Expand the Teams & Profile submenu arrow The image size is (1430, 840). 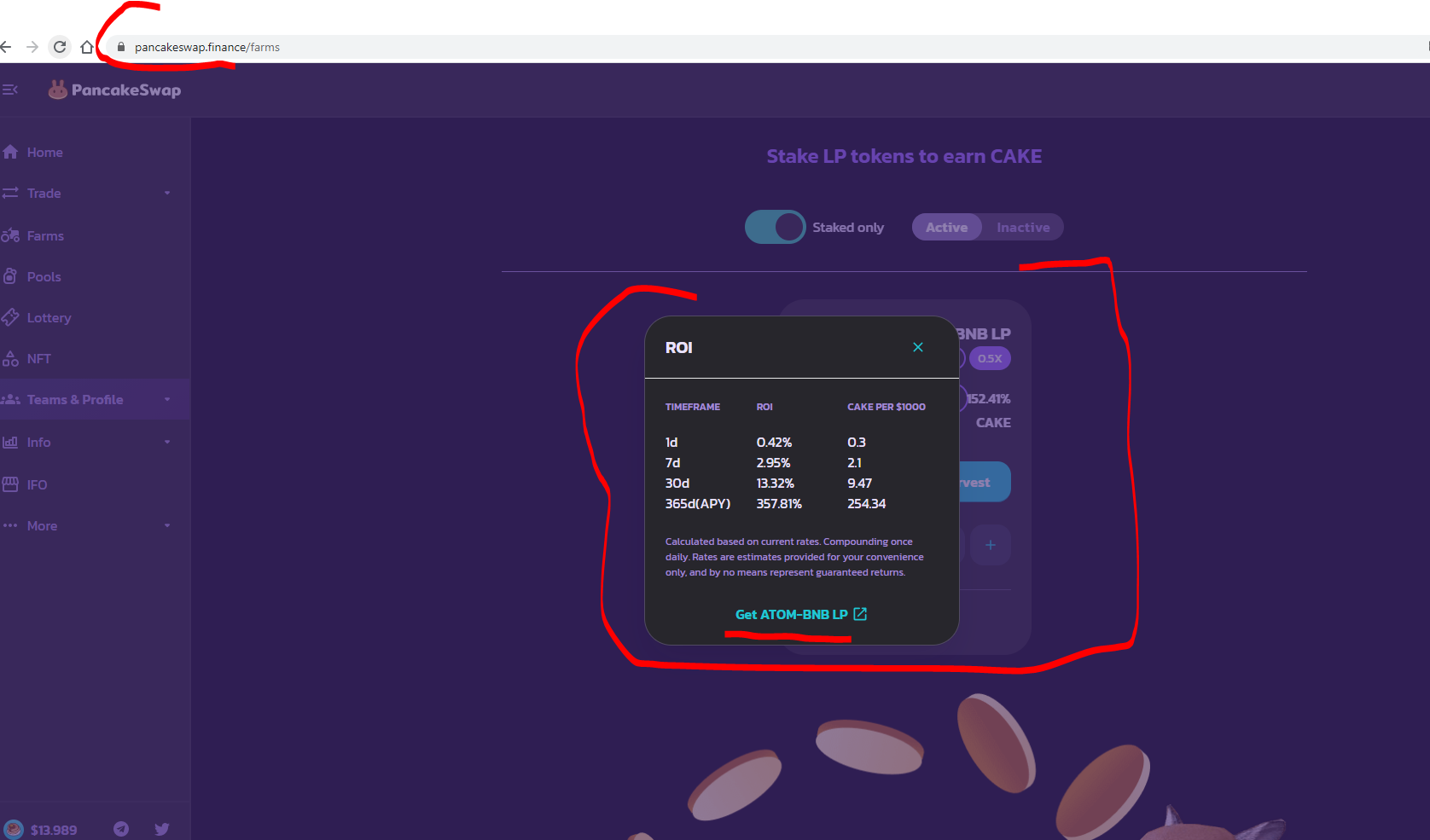pyautogui.click(x=167, y=400)
